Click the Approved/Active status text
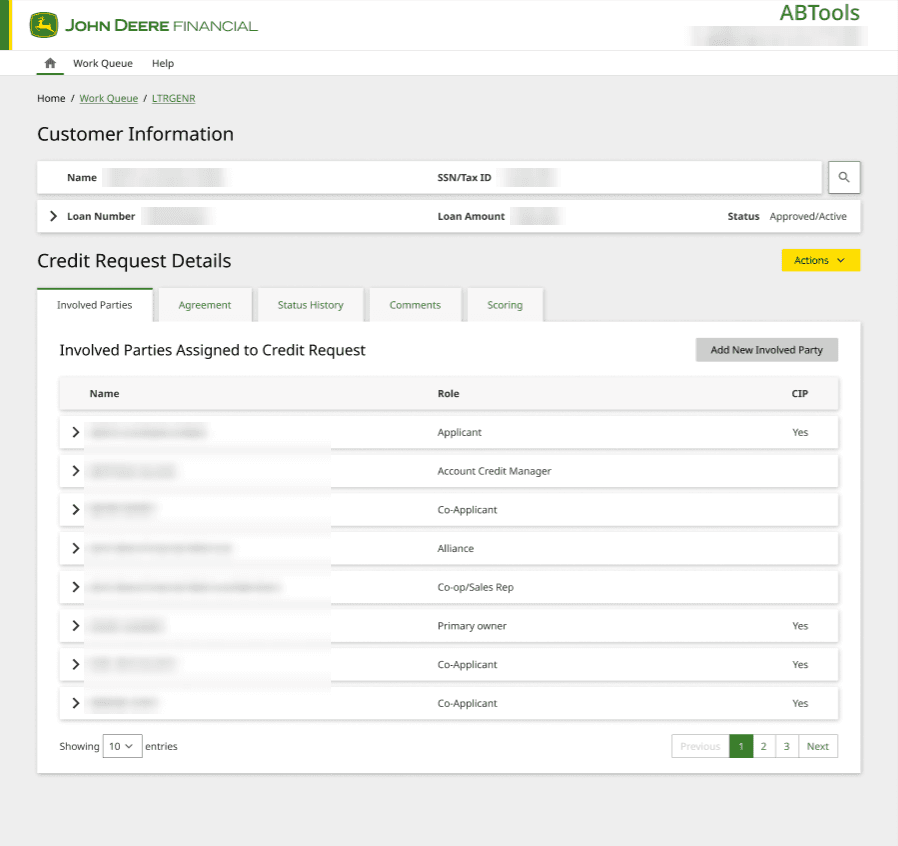The image size is (898, 846). [x=808, y=217]
